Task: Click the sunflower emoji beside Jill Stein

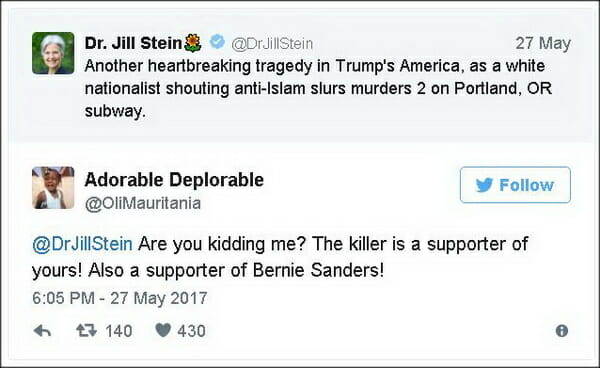Action: pos(192,43)
